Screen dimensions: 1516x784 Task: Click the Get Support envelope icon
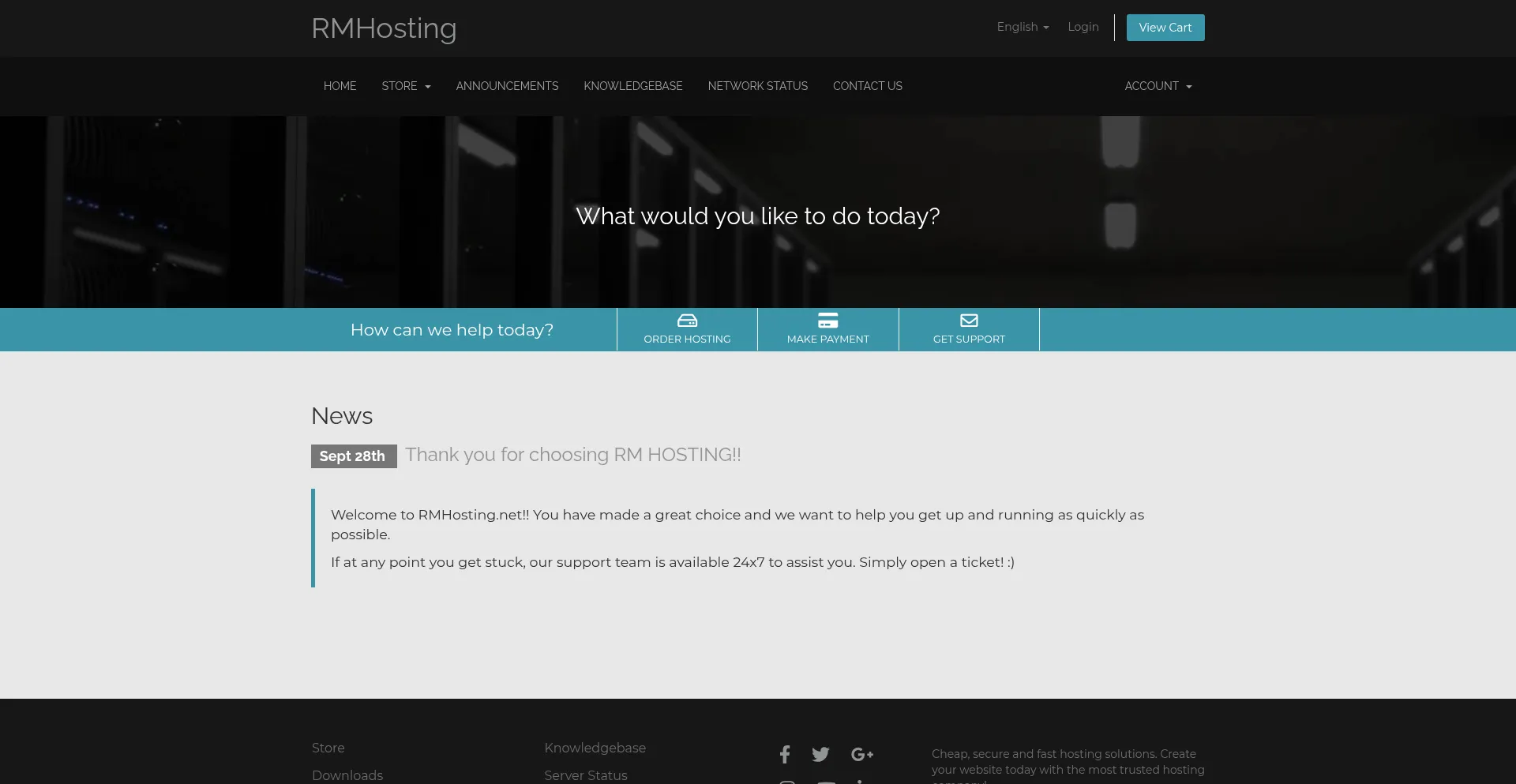coord(969,321)
